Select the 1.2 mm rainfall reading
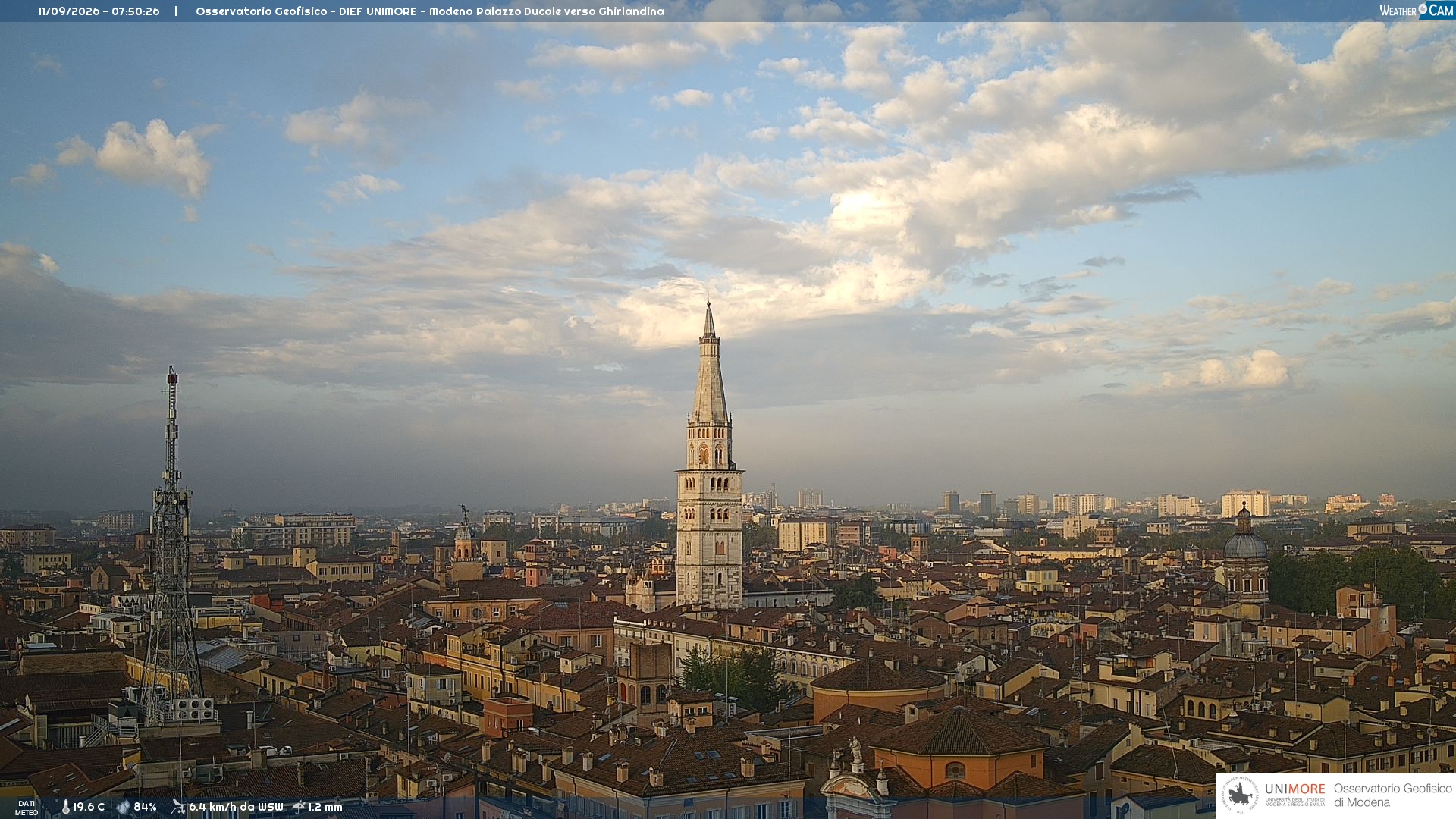This screenshot has height=819, width=1456. click(x=325, y=807)
